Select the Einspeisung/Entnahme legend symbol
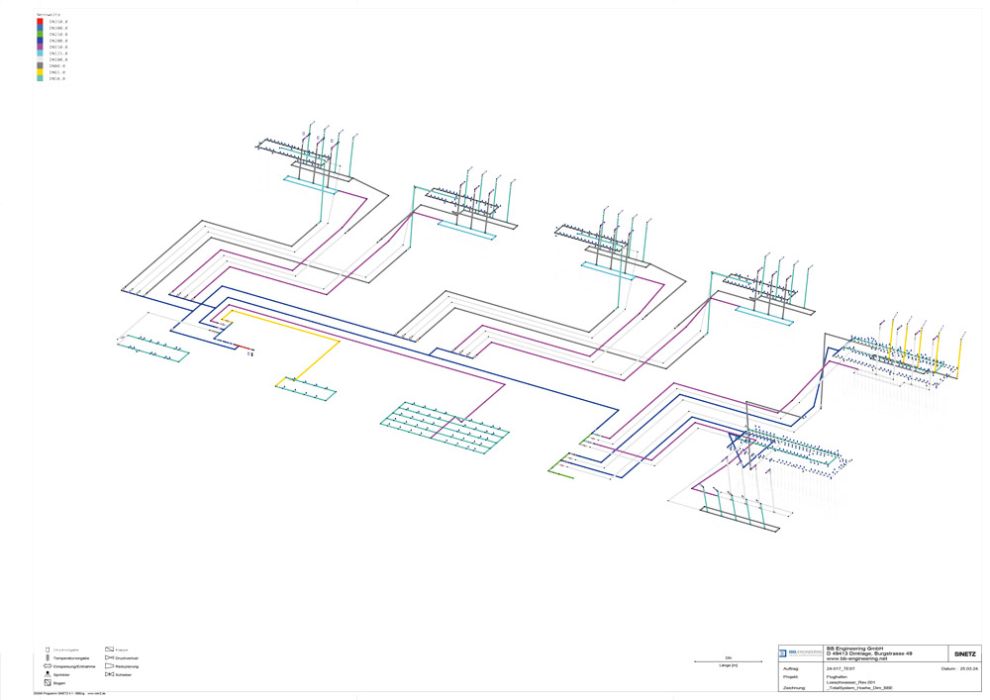Screen dimensions: 990x700 (48, 666)
